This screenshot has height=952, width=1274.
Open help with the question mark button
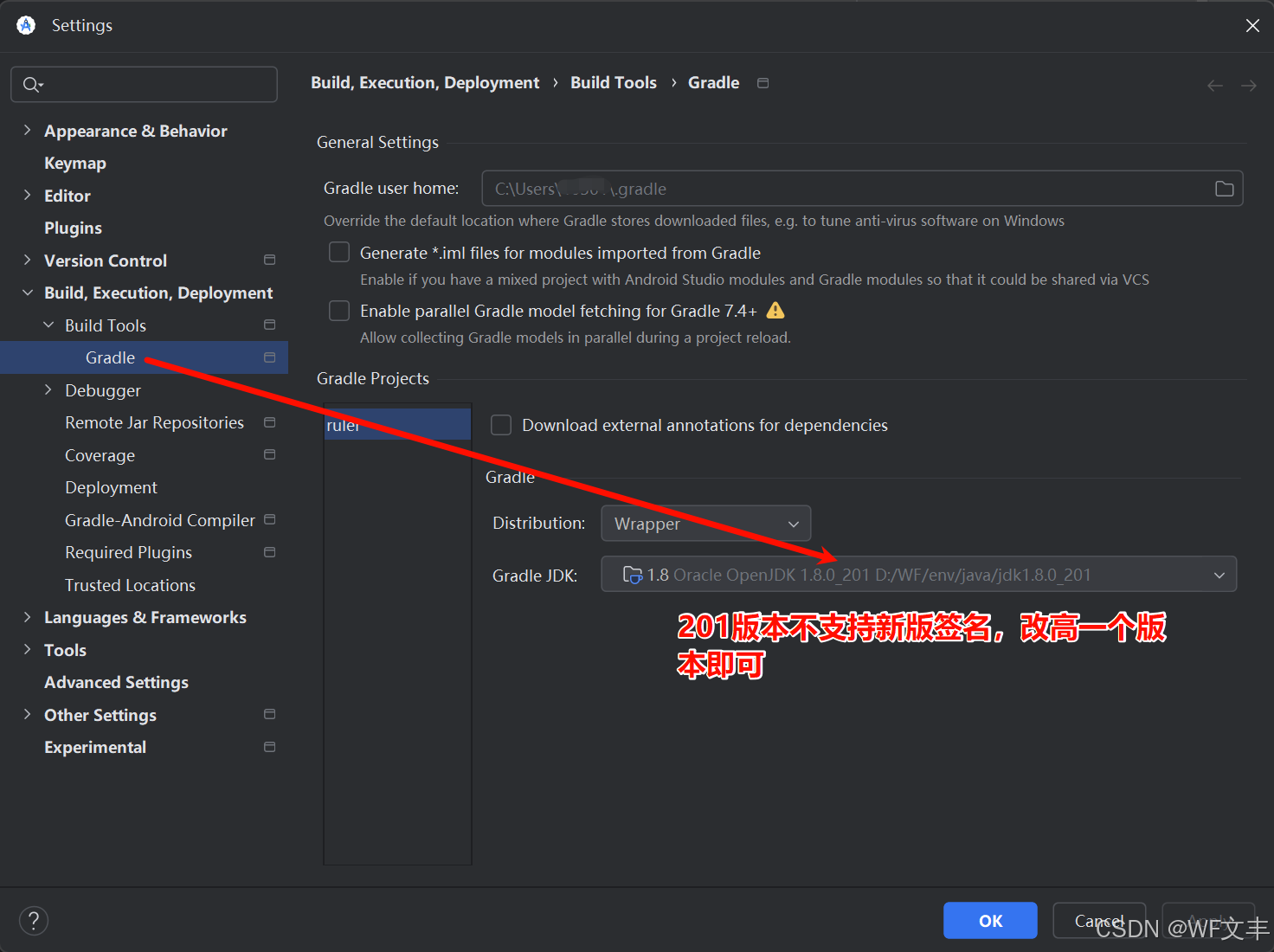tap(34, 921)
